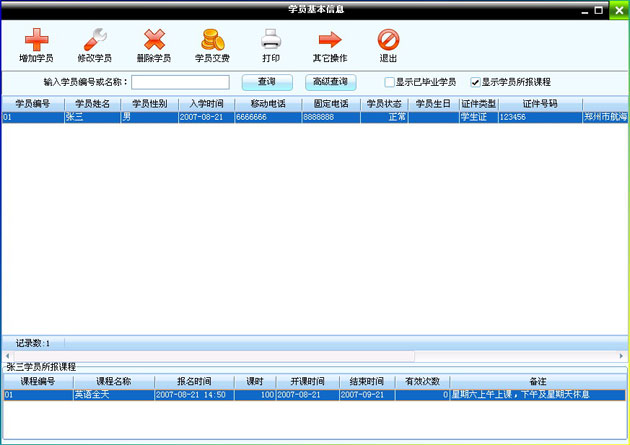This screenshot has height=445, width=630.
Task: Select student row 张三
Action: (91, 117)
